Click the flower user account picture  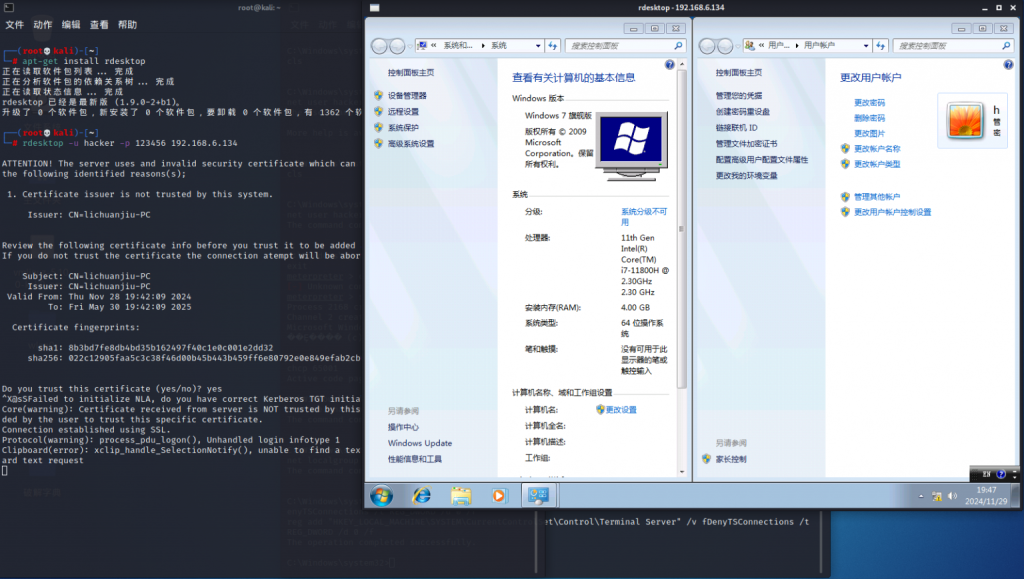(x=965, y=121)
